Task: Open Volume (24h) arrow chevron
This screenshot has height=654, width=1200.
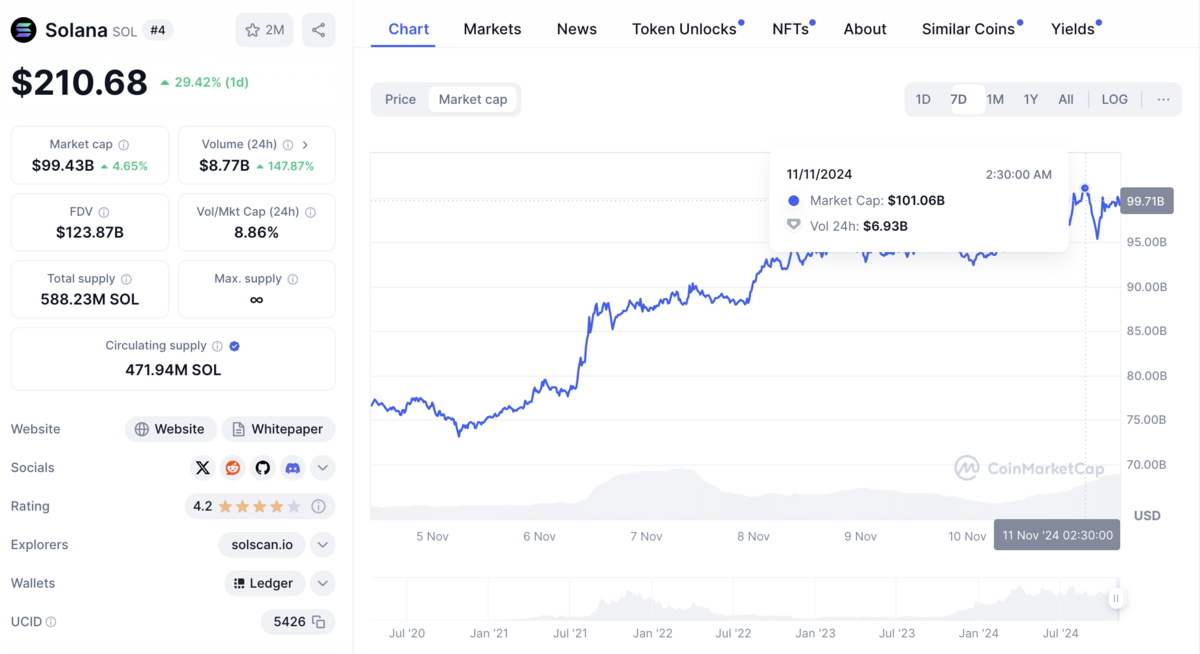Action: pyautogui.click(x=305, y=145)
